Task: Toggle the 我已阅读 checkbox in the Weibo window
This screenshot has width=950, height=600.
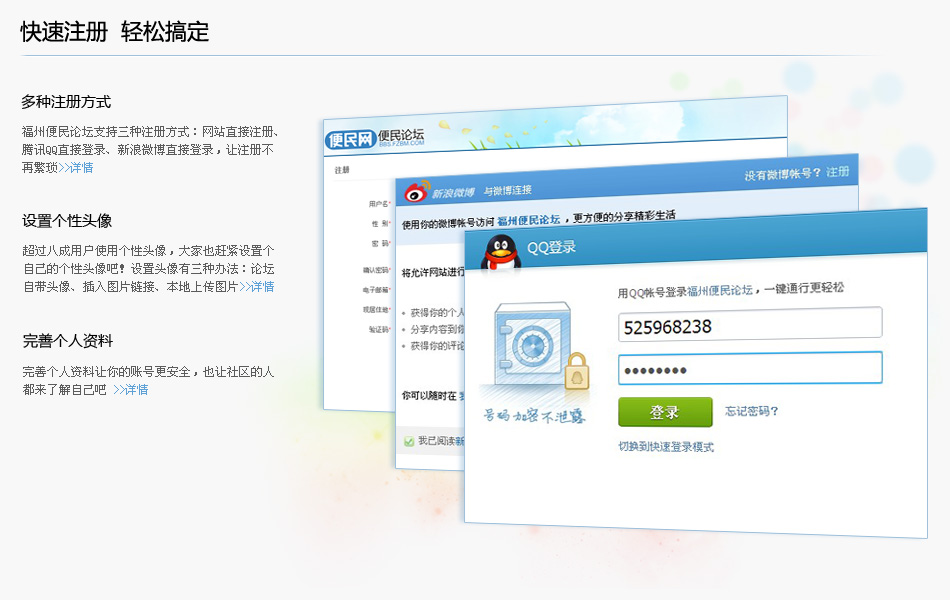Action: tap(409, 441)
